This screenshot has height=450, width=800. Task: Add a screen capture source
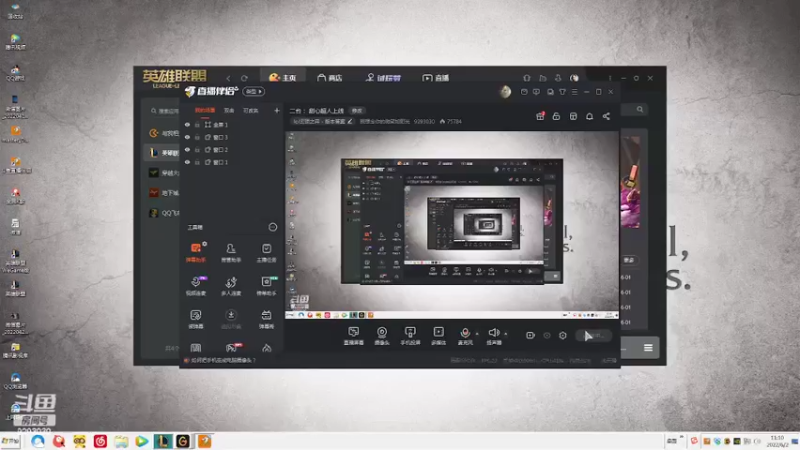coord(354,336)
